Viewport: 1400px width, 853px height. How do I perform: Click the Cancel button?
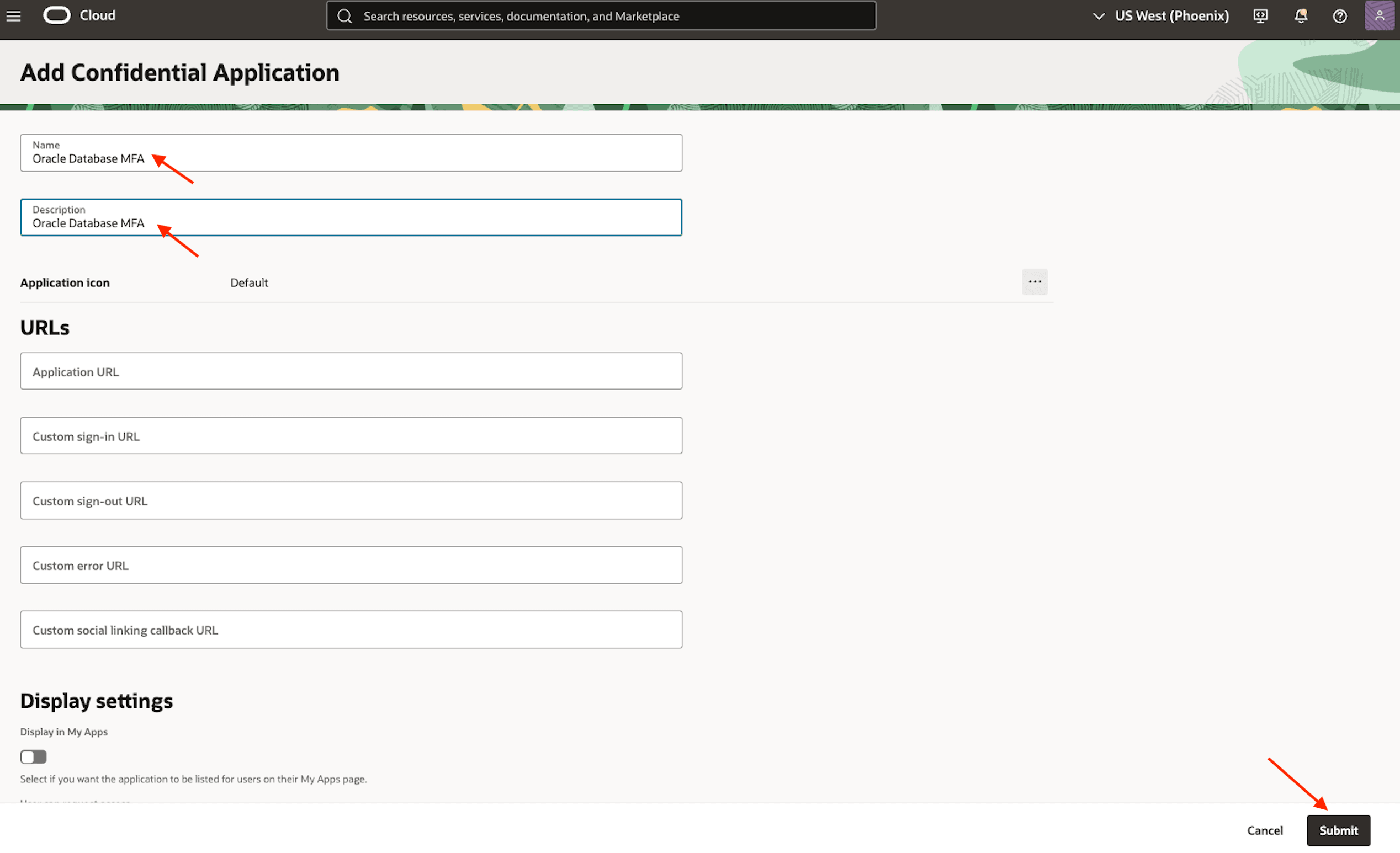tap(1265, 830)
